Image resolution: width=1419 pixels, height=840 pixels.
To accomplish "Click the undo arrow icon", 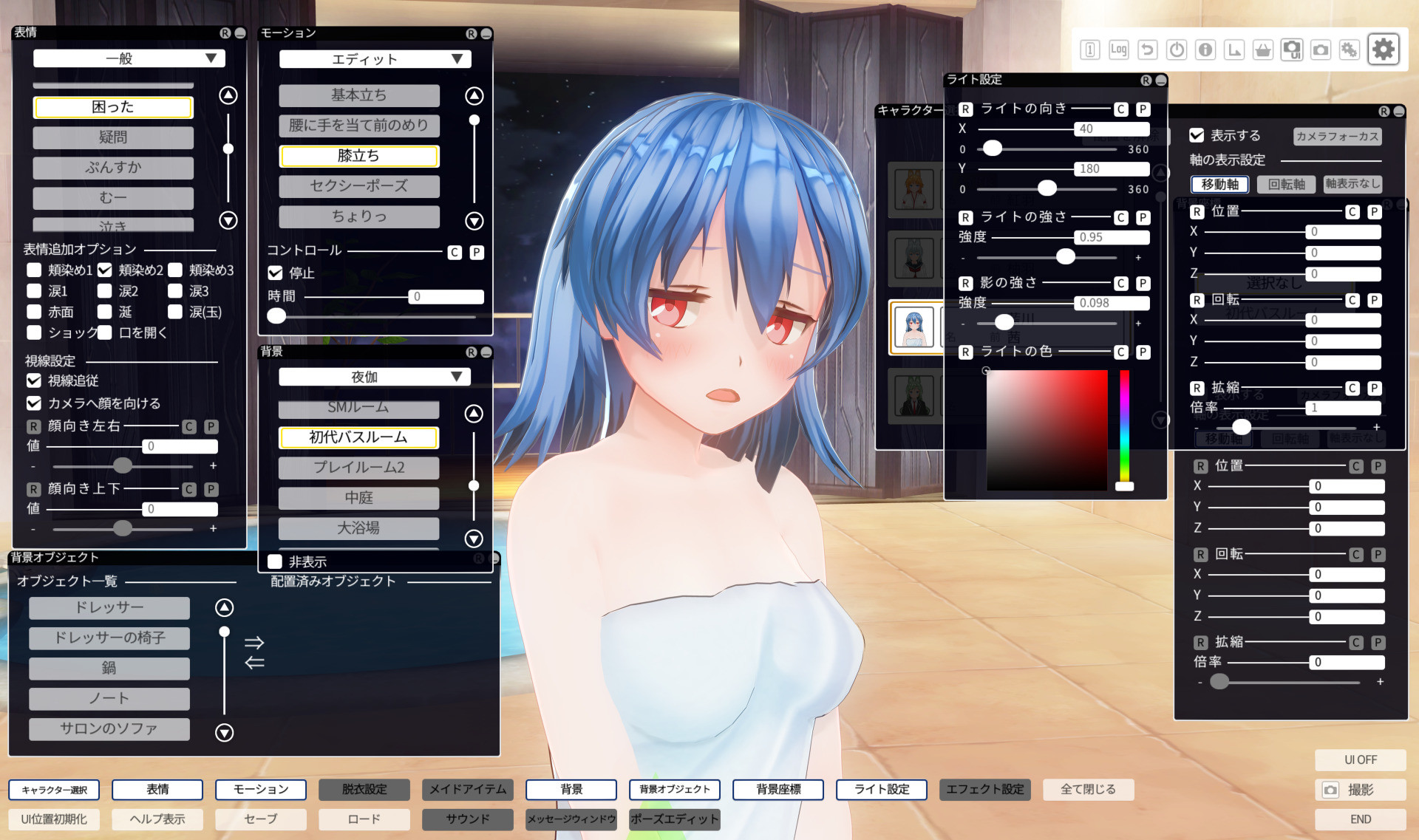I will (1147, 49).
